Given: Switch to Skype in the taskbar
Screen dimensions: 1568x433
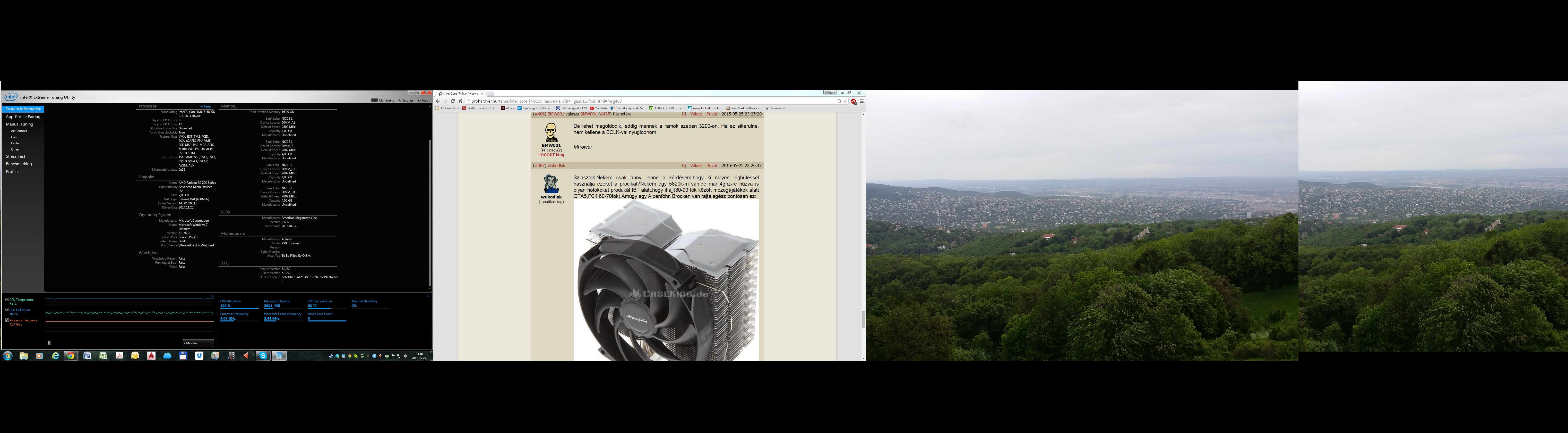Looking at the screenshot, I should (263, 356).
